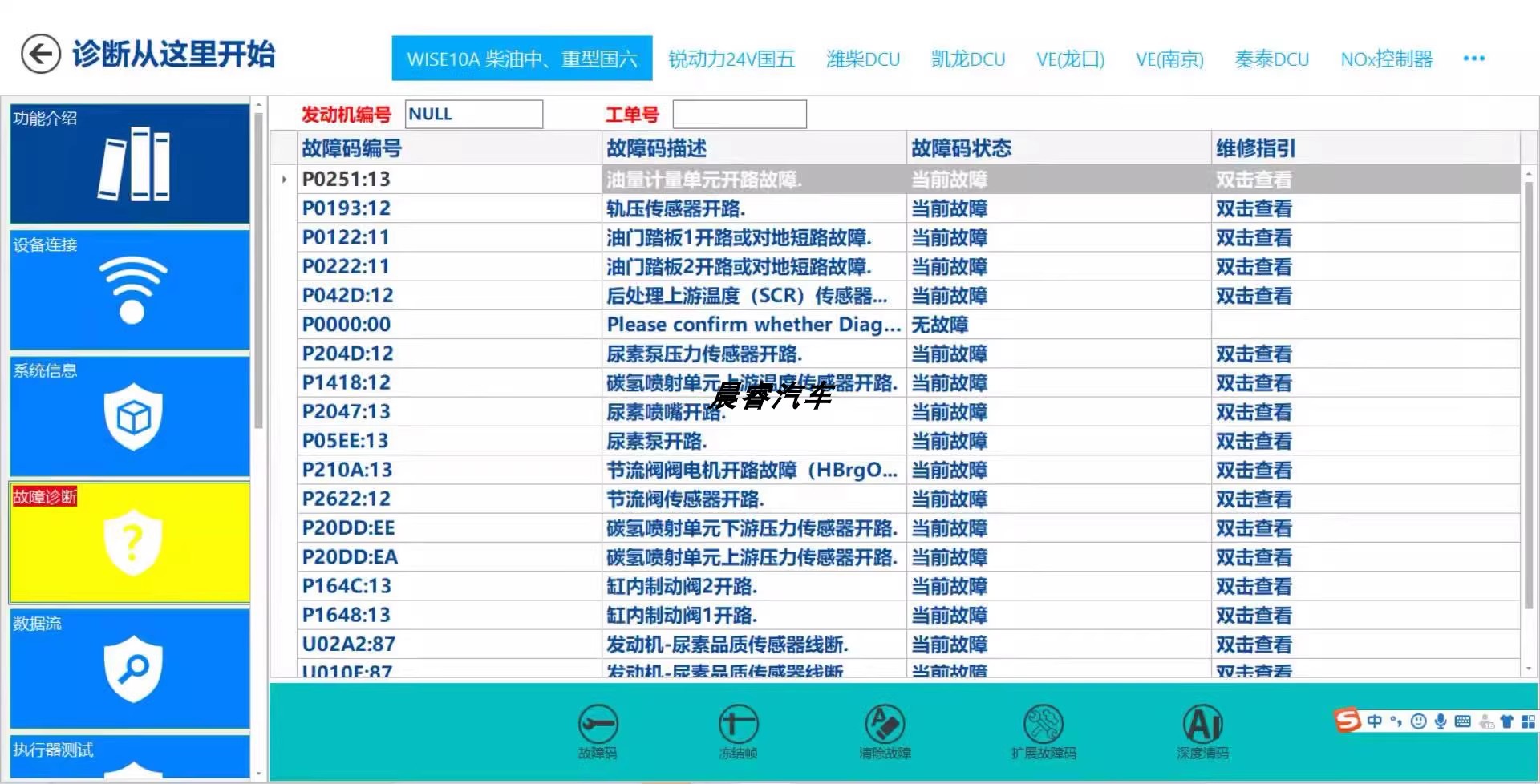Click the 故障码描述 column header
Screen dimensions: 1540x784
point(754,148)
